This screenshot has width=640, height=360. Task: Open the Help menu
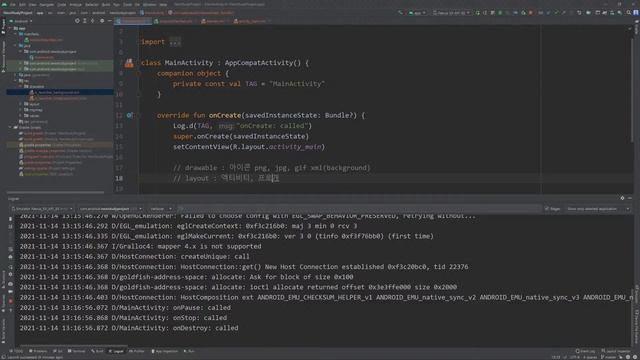pyautogui.click(x=163, y=4)
